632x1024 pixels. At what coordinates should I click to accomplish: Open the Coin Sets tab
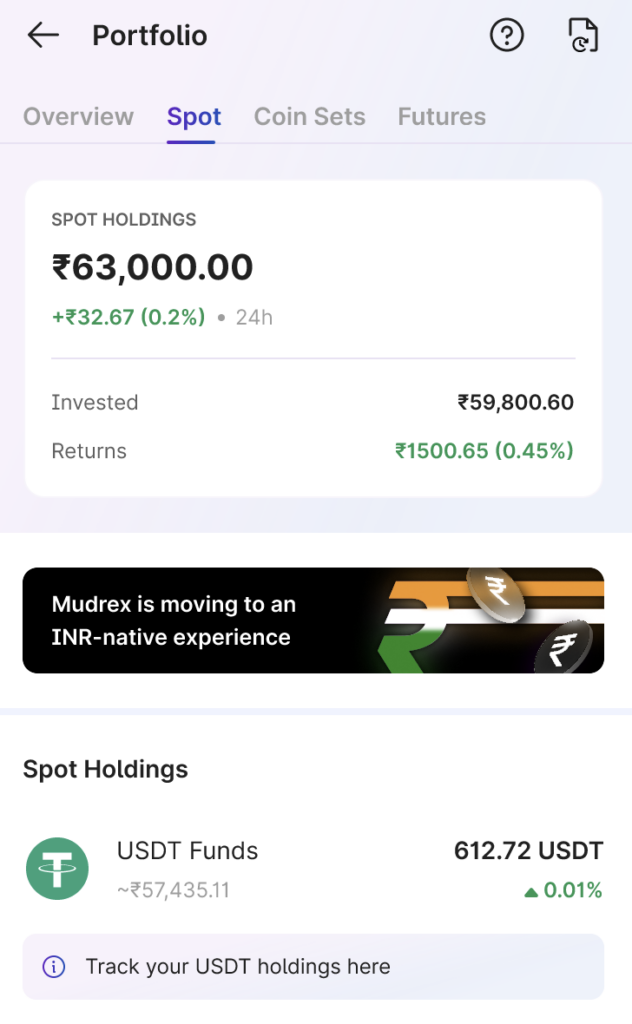click(x=309, y=117)
